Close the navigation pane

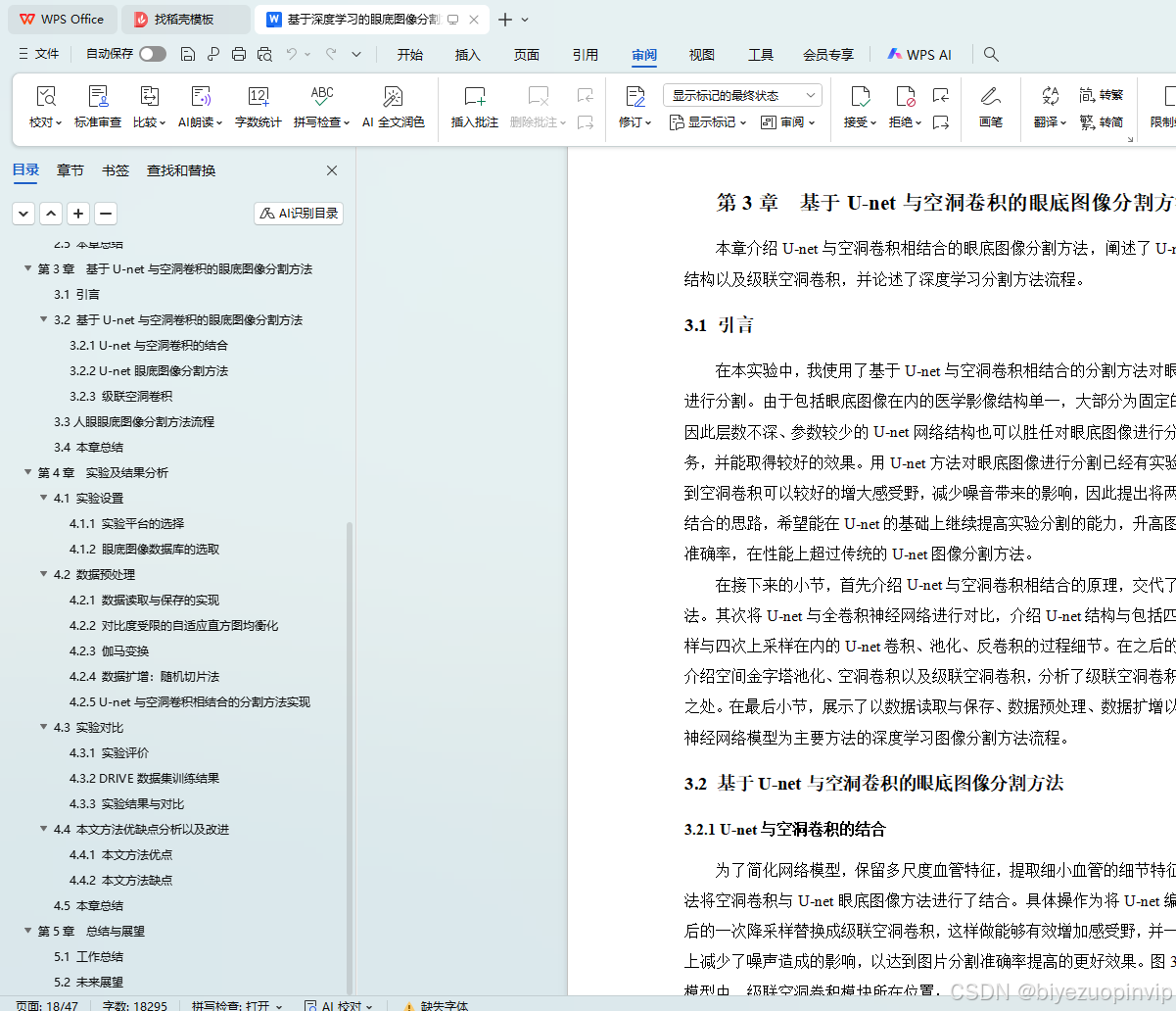(x=332, y=170)
